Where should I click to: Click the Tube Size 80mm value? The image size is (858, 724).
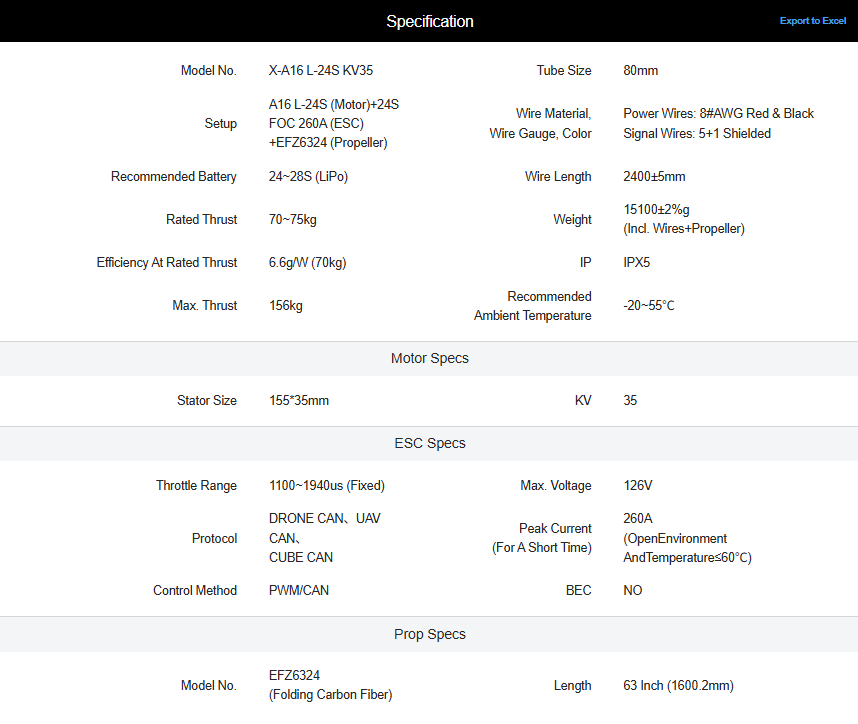click(640, 71)
